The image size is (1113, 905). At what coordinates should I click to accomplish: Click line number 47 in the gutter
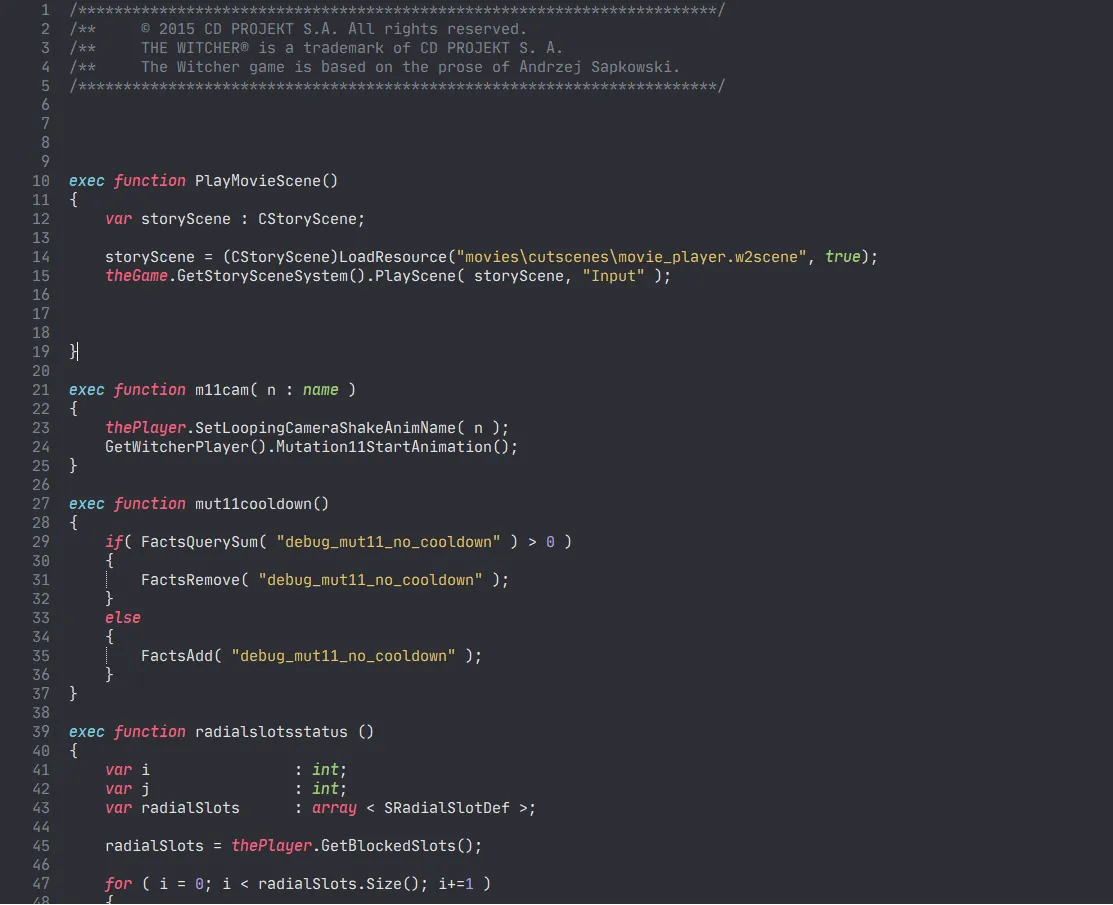[x=41, y=883]
